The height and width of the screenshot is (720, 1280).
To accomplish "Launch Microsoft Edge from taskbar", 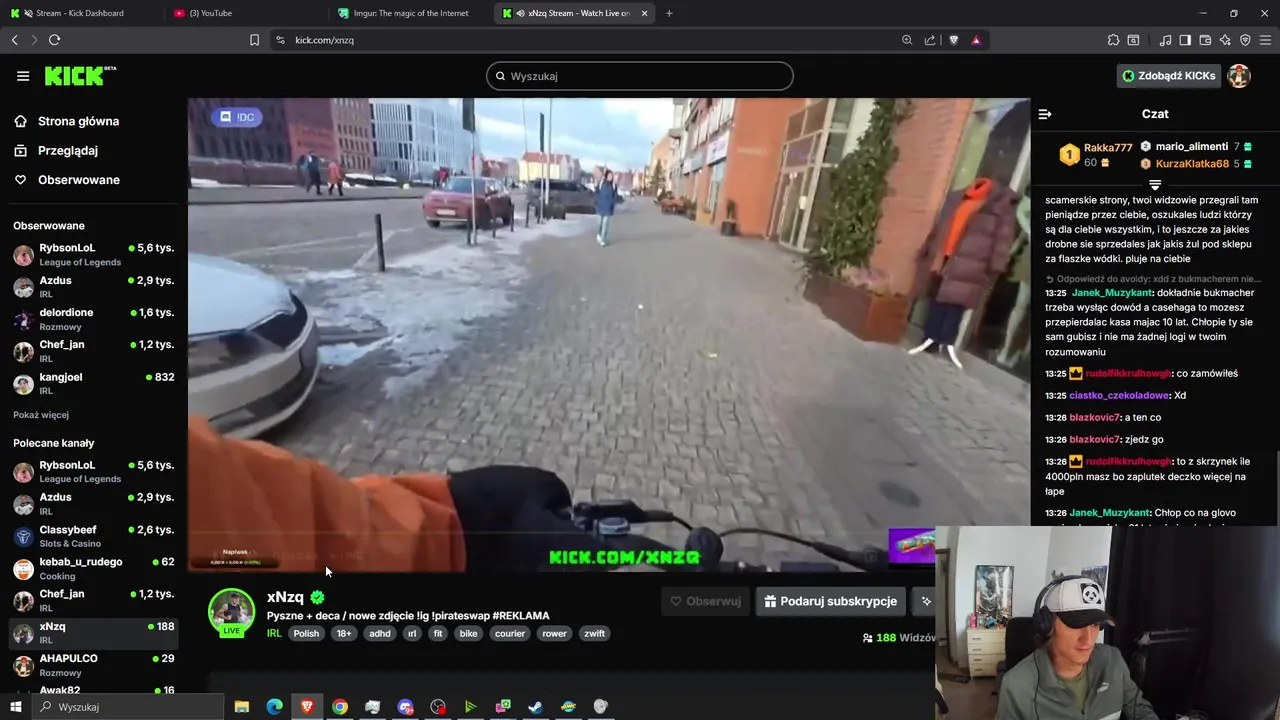I will tap(274, 707).
